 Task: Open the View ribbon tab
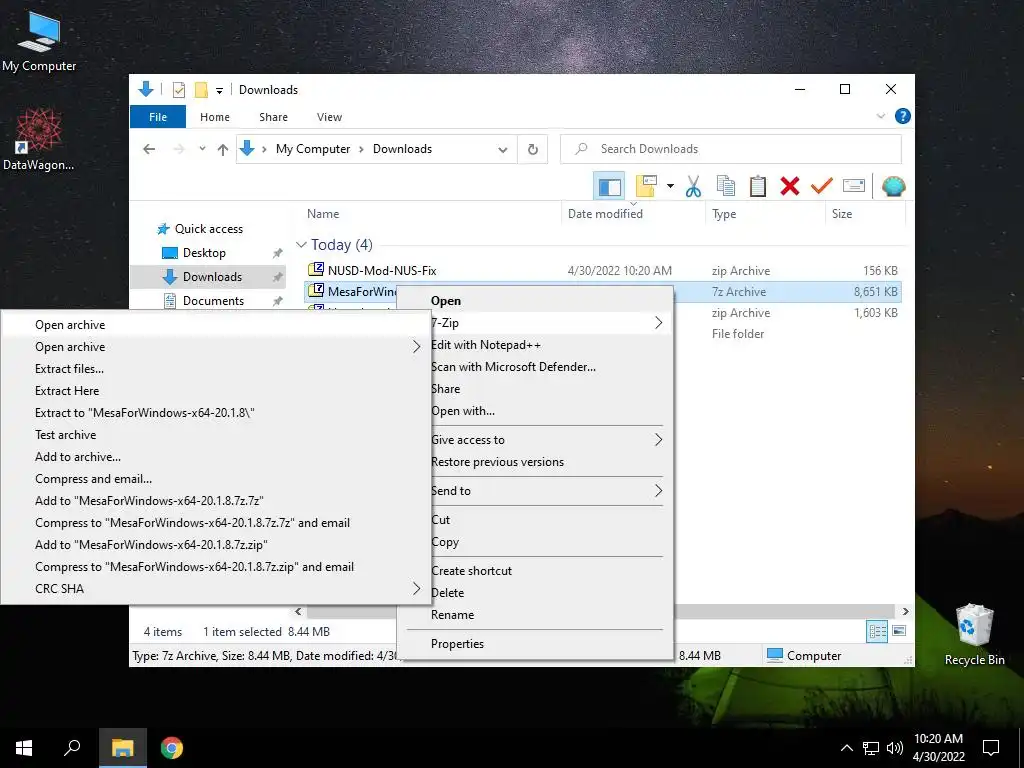329,117
